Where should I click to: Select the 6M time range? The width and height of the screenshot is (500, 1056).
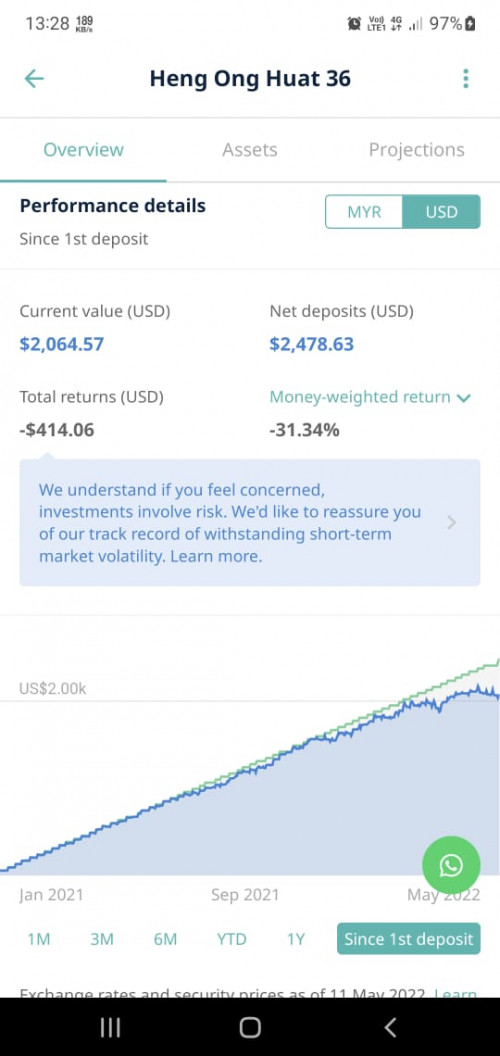[x=165, y=939]
